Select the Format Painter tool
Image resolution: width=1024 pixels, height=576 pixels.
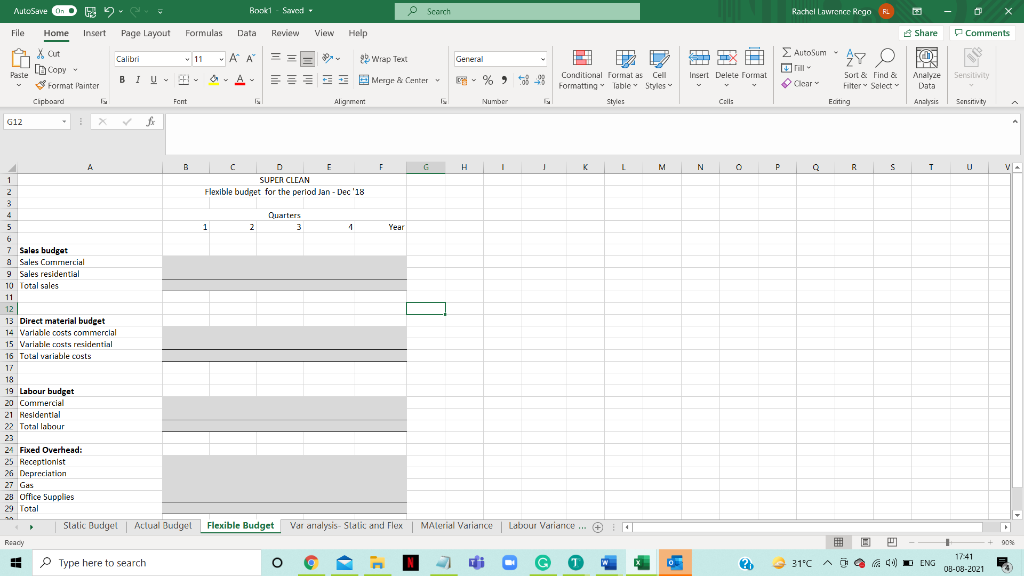tap(67, 86)
